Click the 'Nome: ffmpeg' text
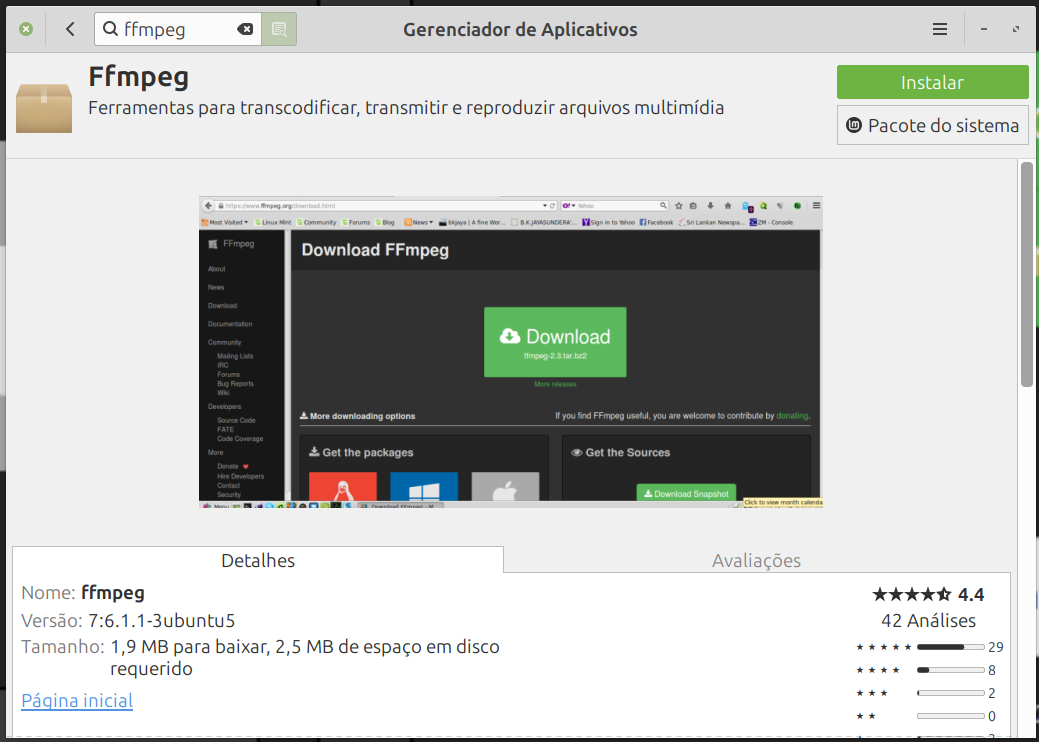 (83, 592)
